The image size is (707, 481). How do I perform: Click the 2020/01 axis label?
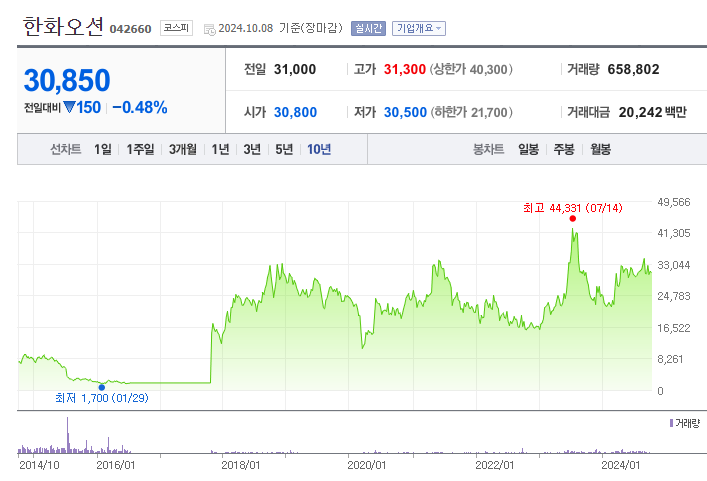coord(367,465)
